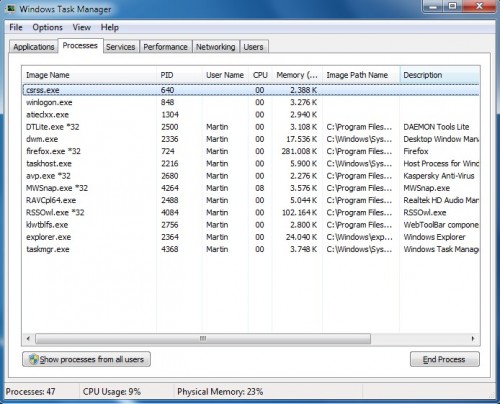
Task: Click the horizontal scrollbar left arrow
Action: coord(28,339)
